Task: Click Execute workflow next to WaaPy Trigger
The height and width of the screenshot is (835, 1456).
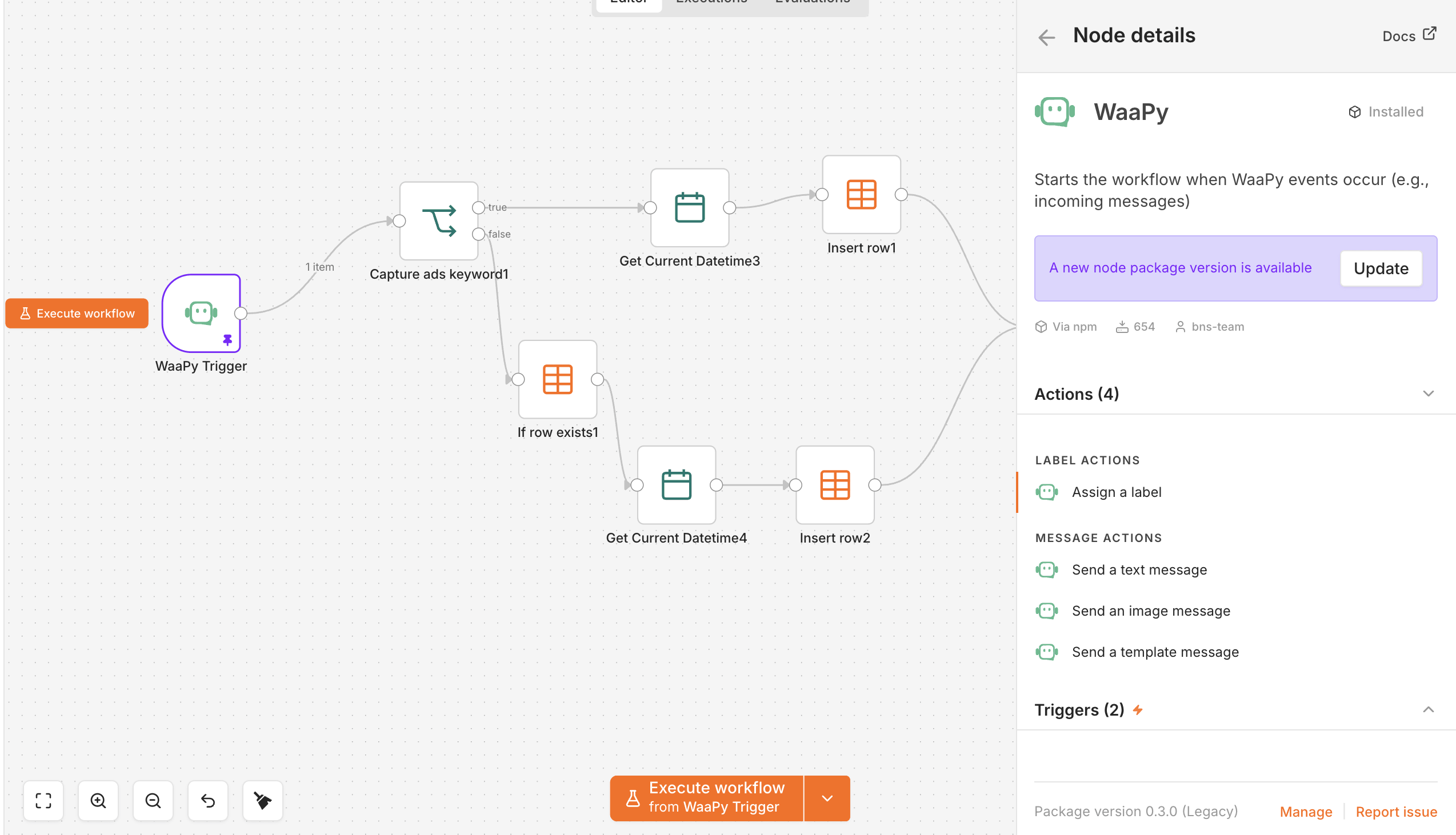Action: tap(77, 313)
